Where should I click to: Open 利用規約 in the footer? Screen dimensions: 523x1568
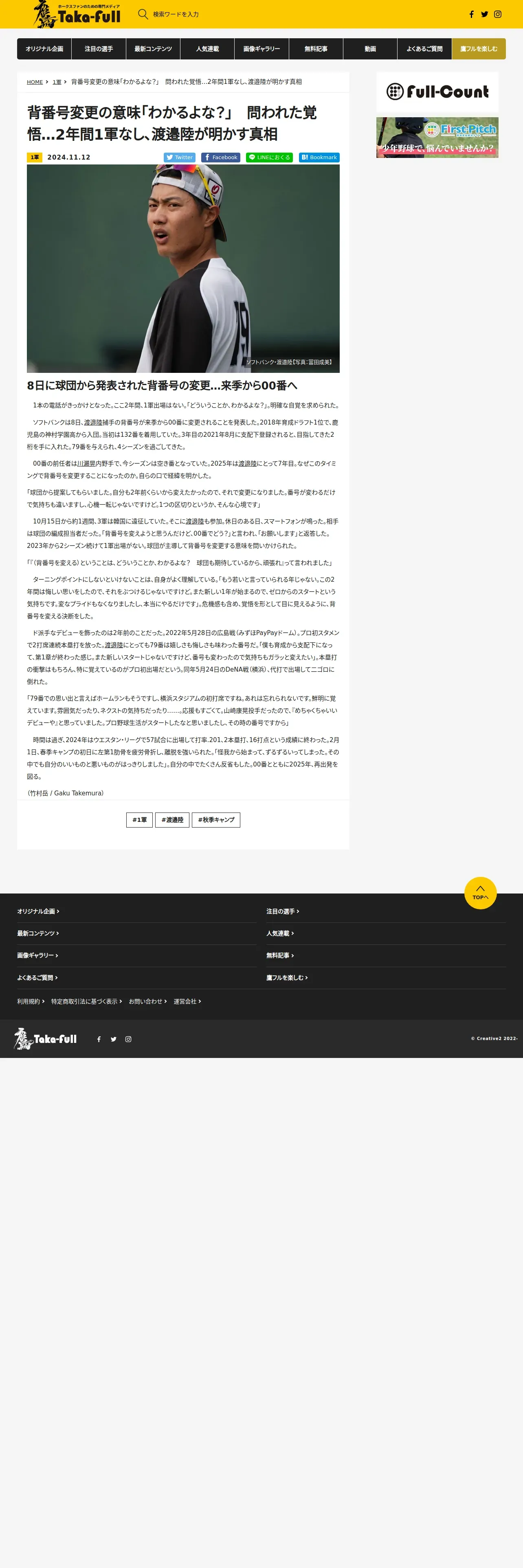pos(31,1001)
